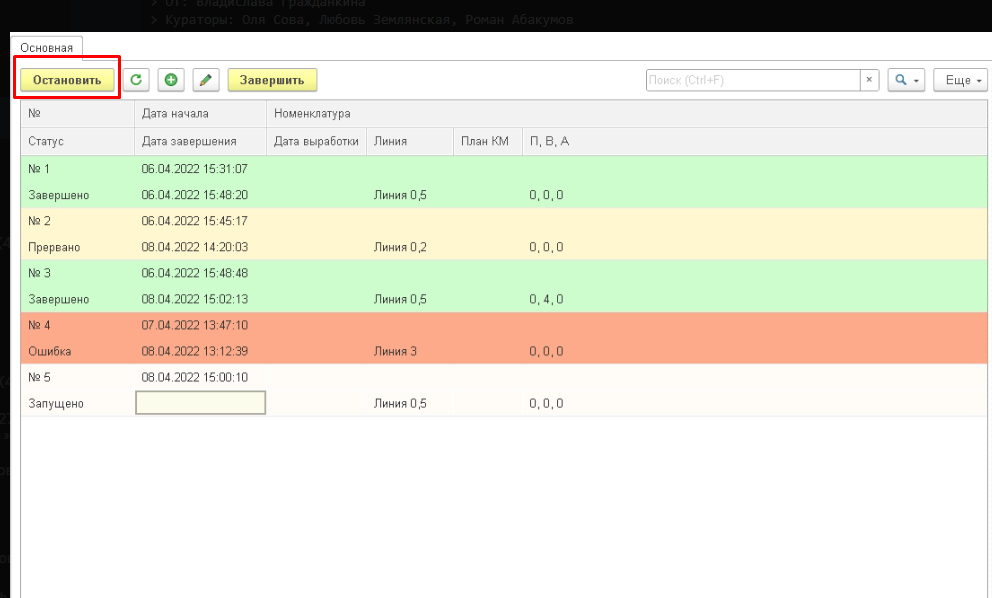
Task: Click the empty completion date cell of № 5
Action: [200, 403]
